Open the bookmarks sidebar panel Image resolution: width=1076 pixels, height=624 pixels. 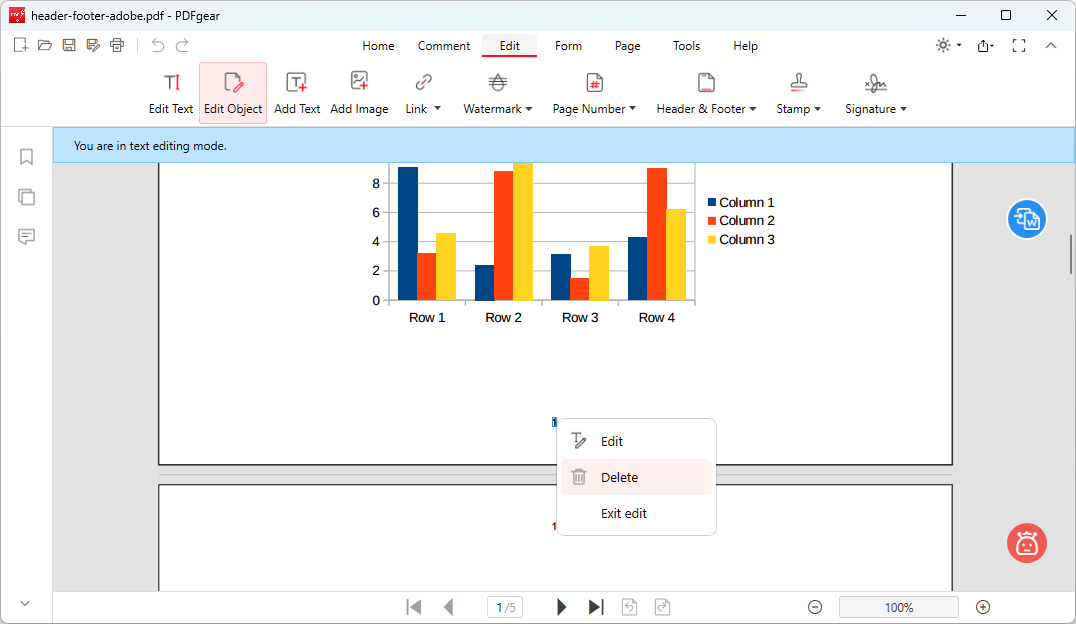point(27,157)
